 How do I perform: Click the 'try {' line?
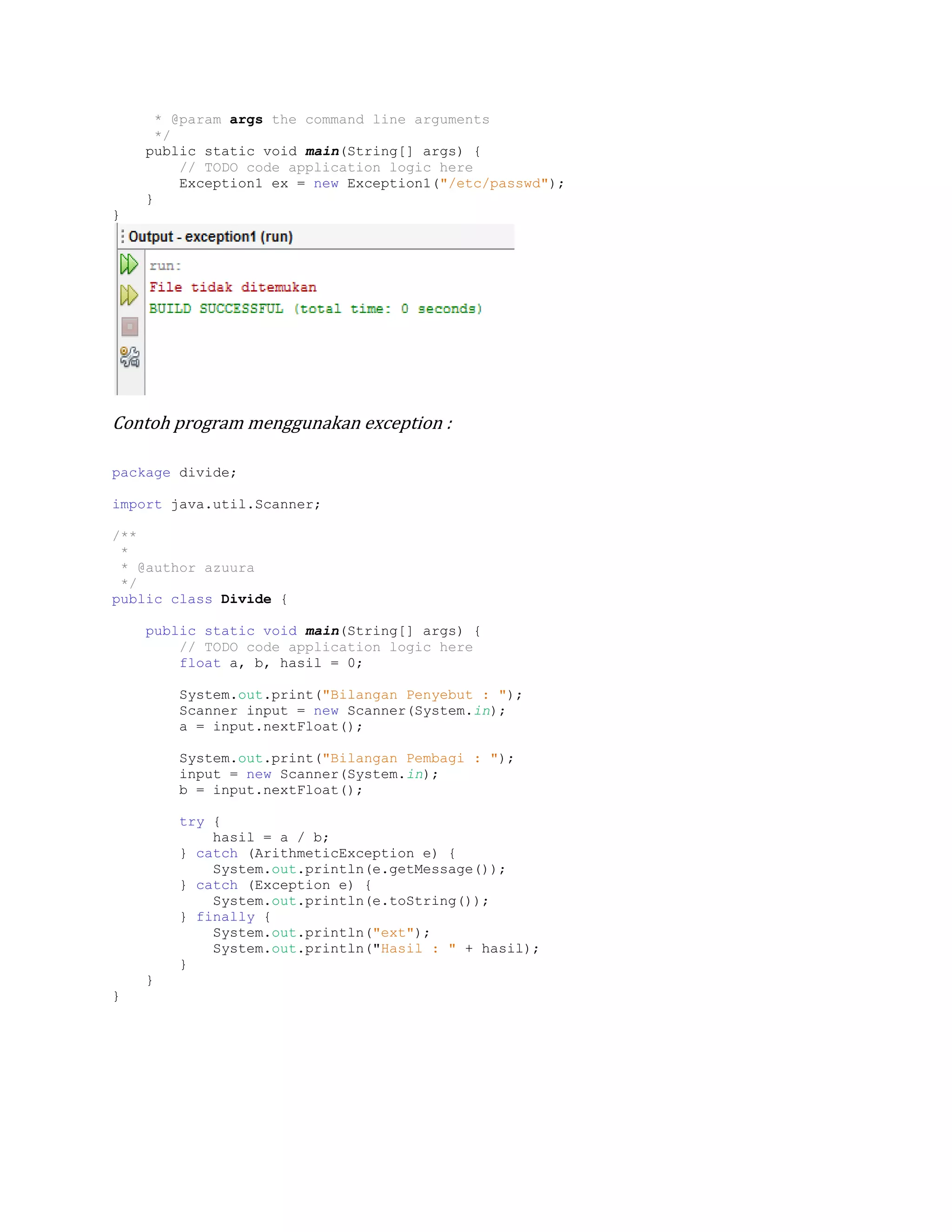tap(199, 822)
